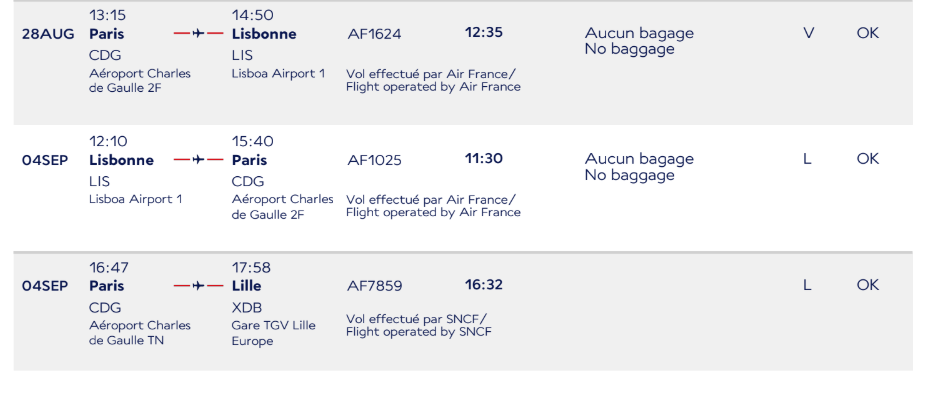
Task: Select flight number AF1025
Action: click(x=374, y=160)
